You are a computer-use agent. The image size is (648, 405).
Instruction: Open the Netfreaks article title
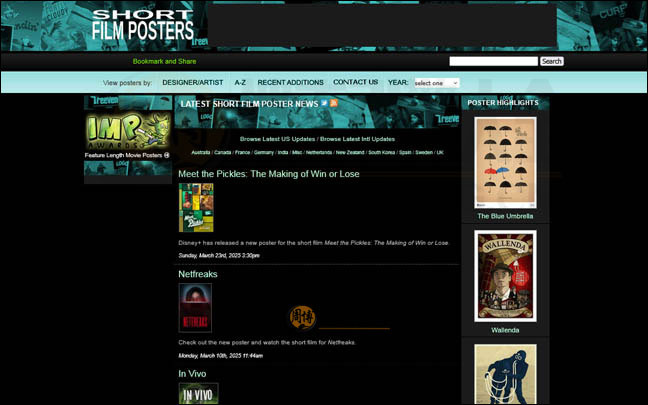point(198,274)
